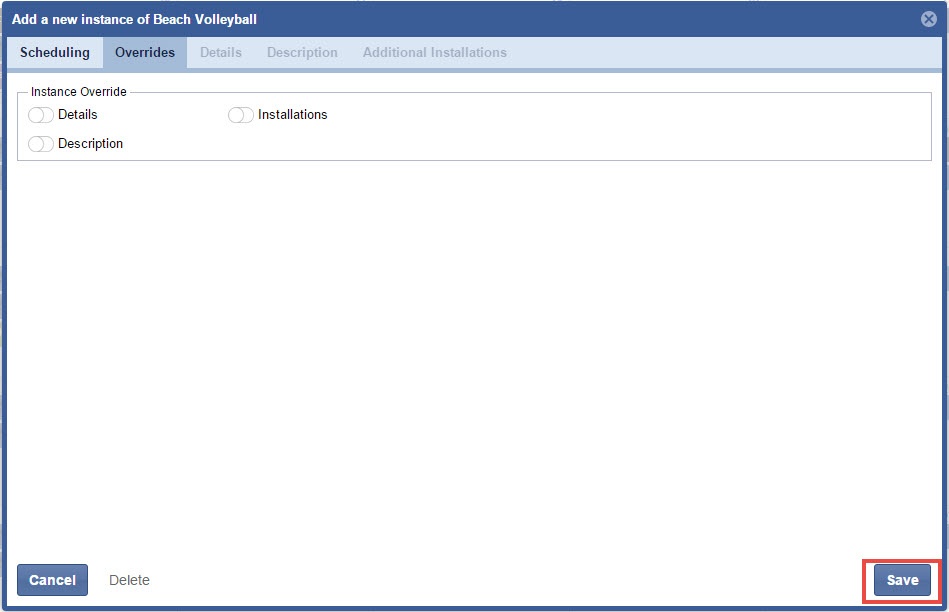This screenshot has height=612, width=949.
Task: Click the empty area below Instance Override box
Action: [474, 350]
